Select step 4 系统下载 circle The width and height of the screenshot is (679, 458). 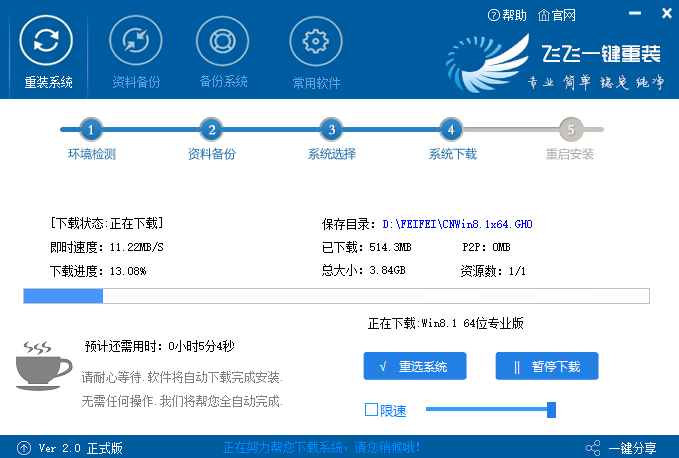451,129
